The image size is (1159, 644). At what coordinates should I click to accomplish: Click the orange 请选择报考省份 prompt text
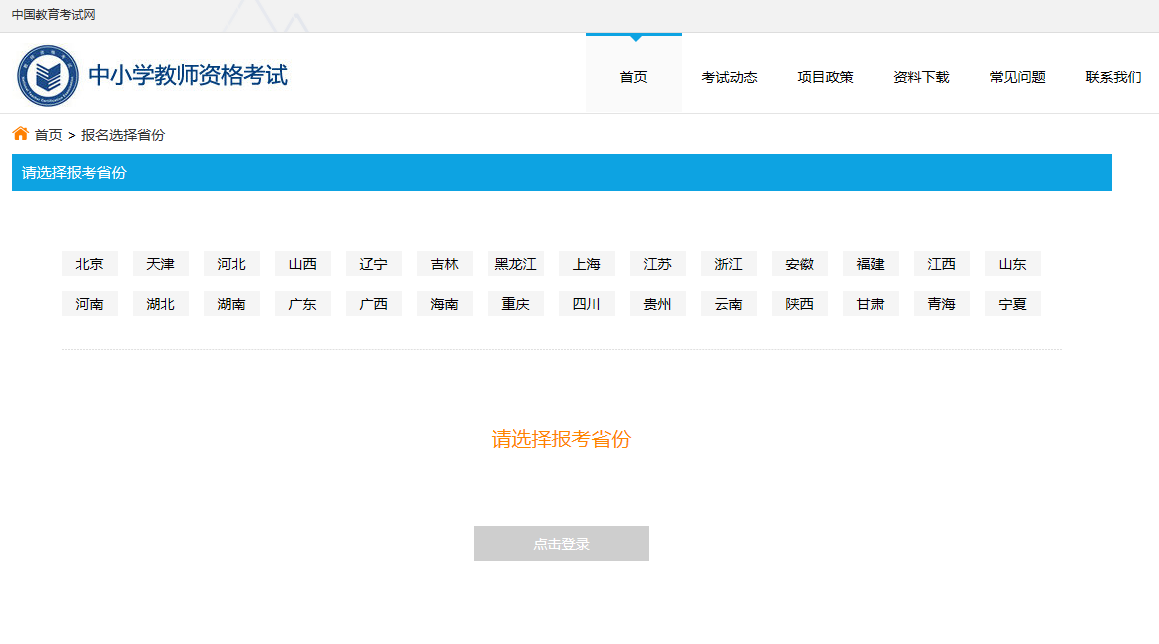561,439
